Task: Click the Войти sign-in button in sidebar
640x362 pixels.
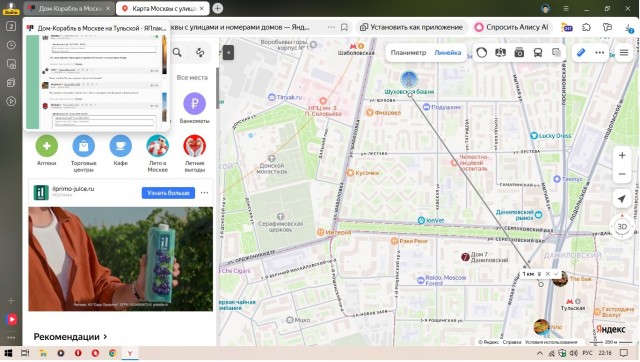Action: pyautogui.click(x=11, y=8)
